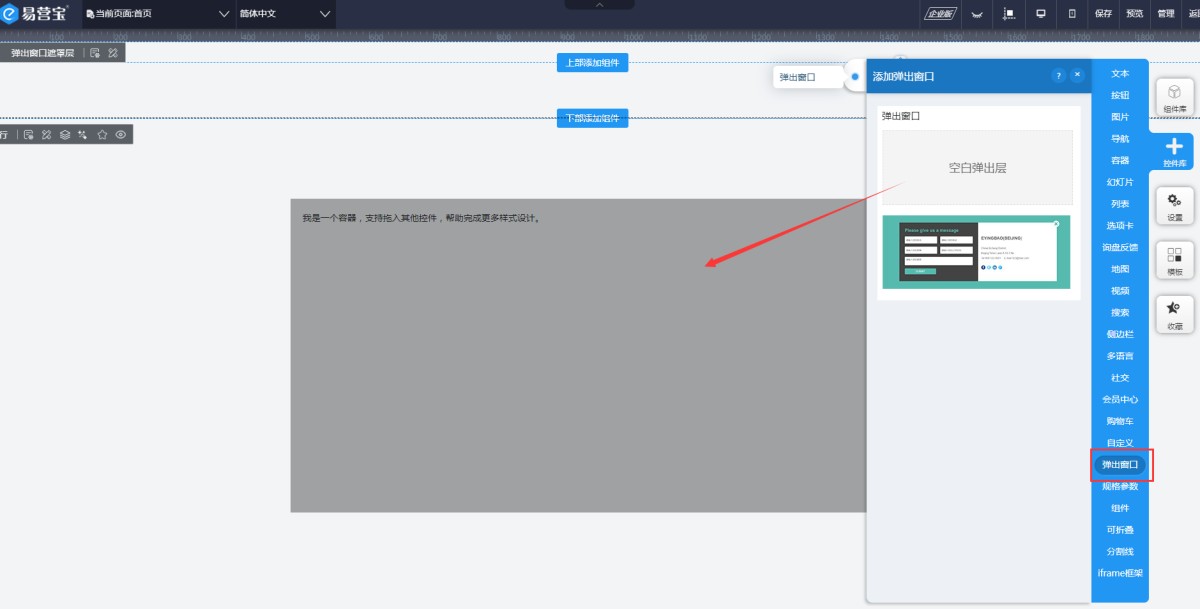The image size is (1200, 609).
Task: Switch to desktop monitor preview icon
Action: (x=1040, y=14)
